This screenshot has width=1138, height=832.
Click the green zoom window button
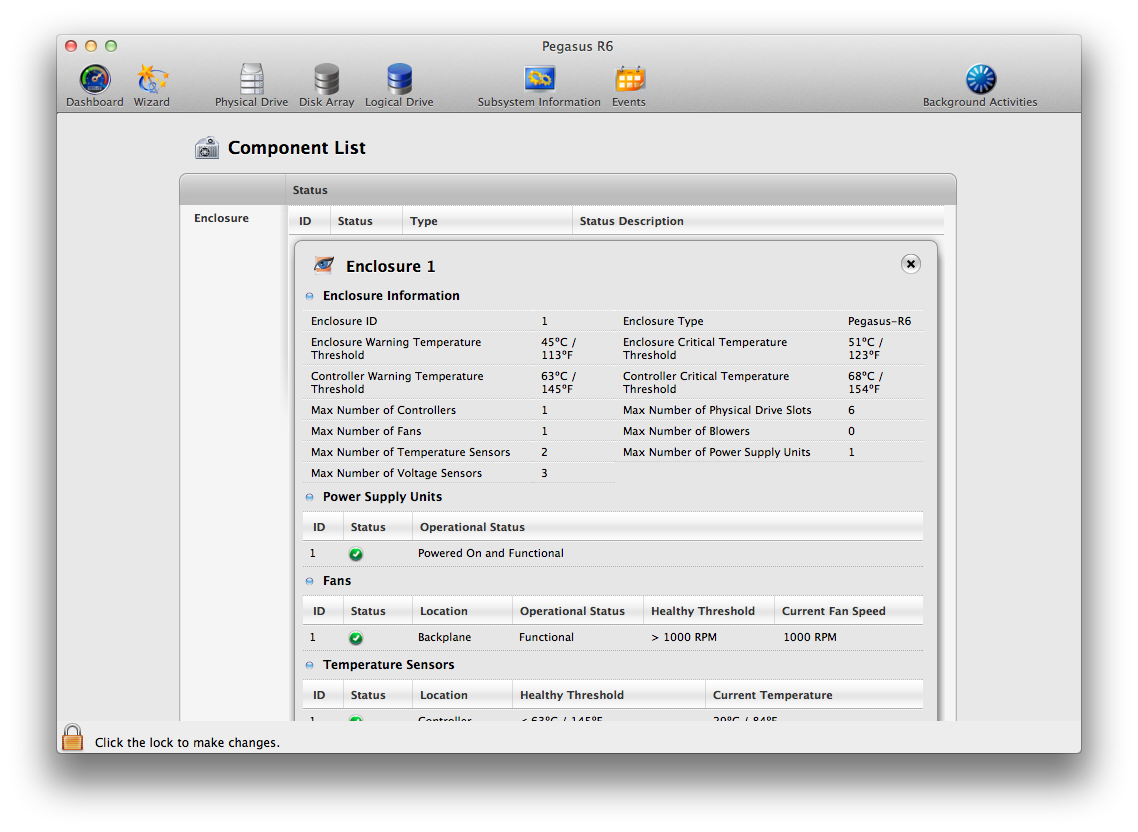coord(111,46)
